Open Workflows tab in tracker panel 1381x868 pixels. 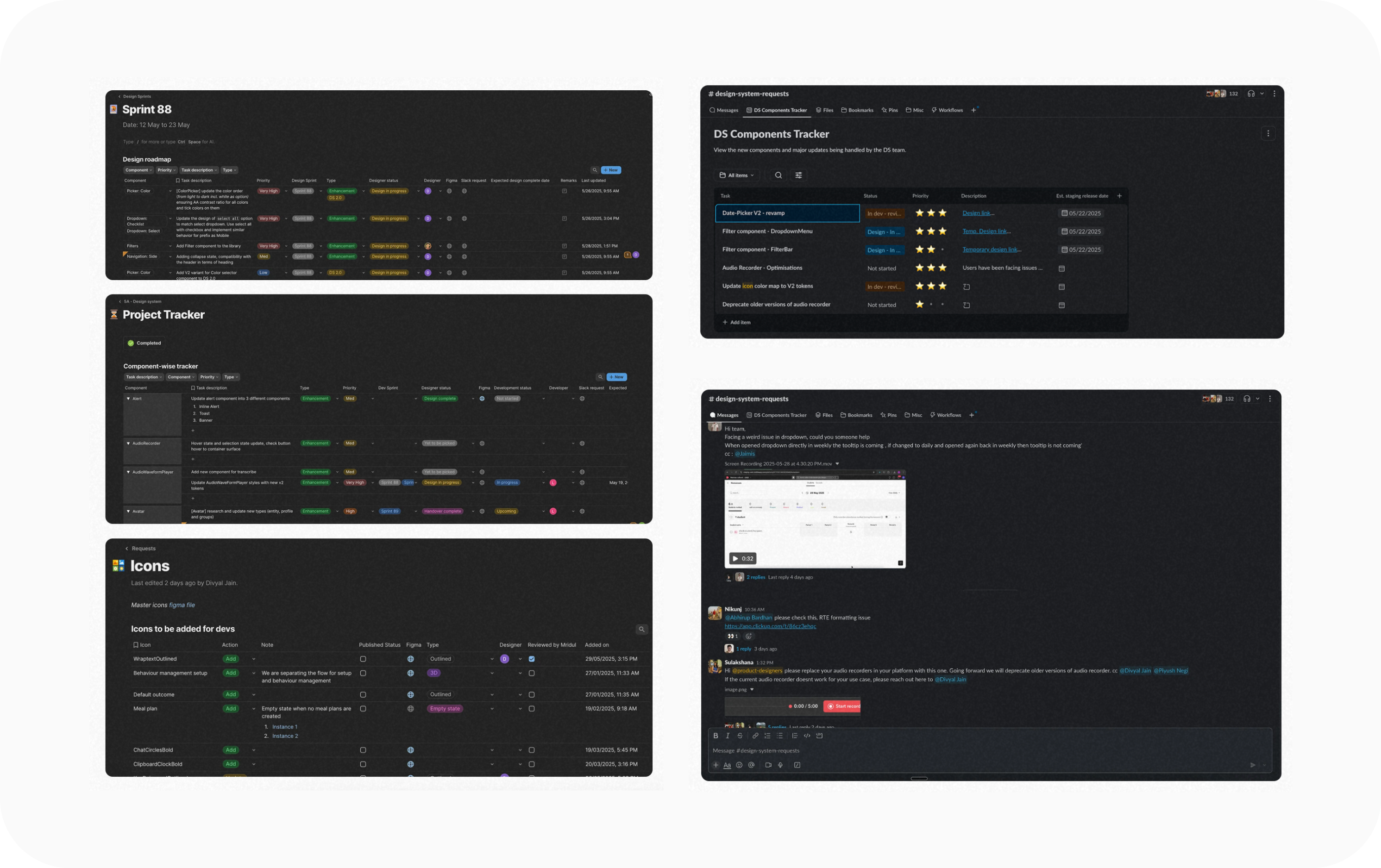947,110
